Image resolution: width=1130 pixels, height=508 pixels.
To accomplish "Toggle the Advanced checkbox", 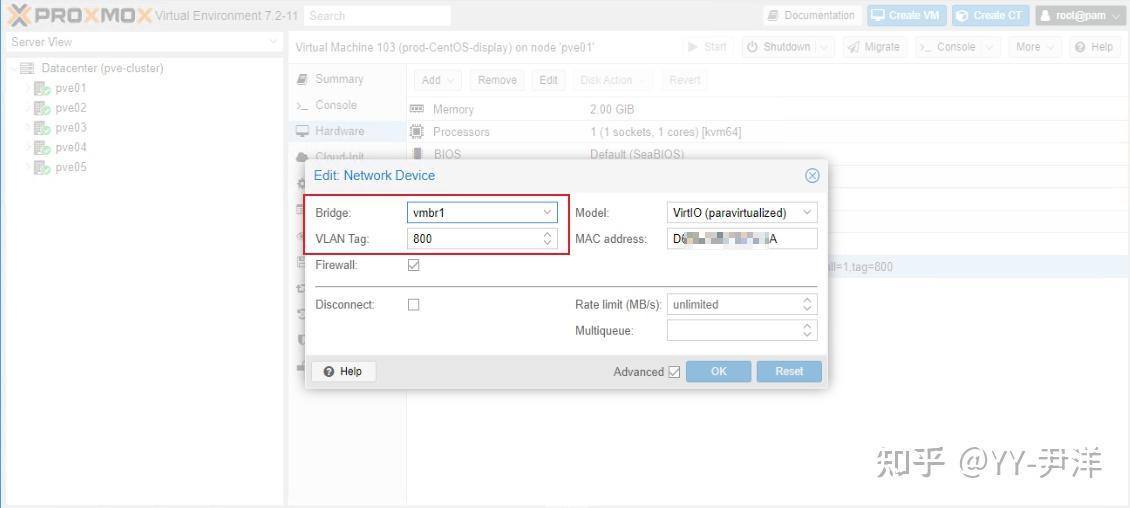I will pos(674,372).
